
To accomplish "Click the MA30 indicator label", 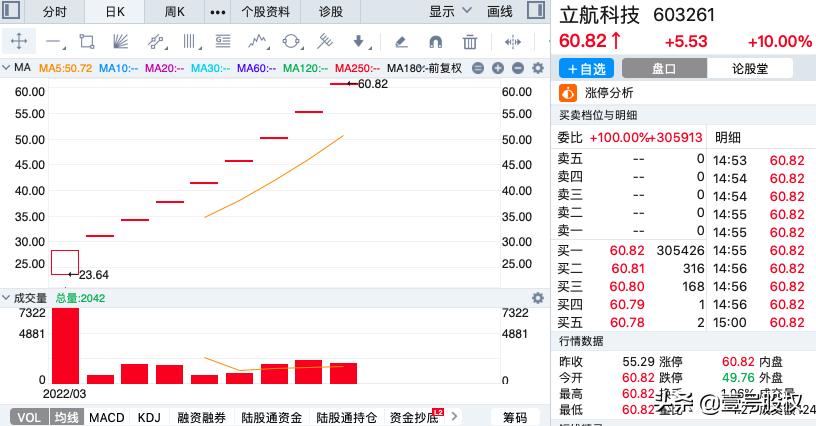I will tap(210, 68).
